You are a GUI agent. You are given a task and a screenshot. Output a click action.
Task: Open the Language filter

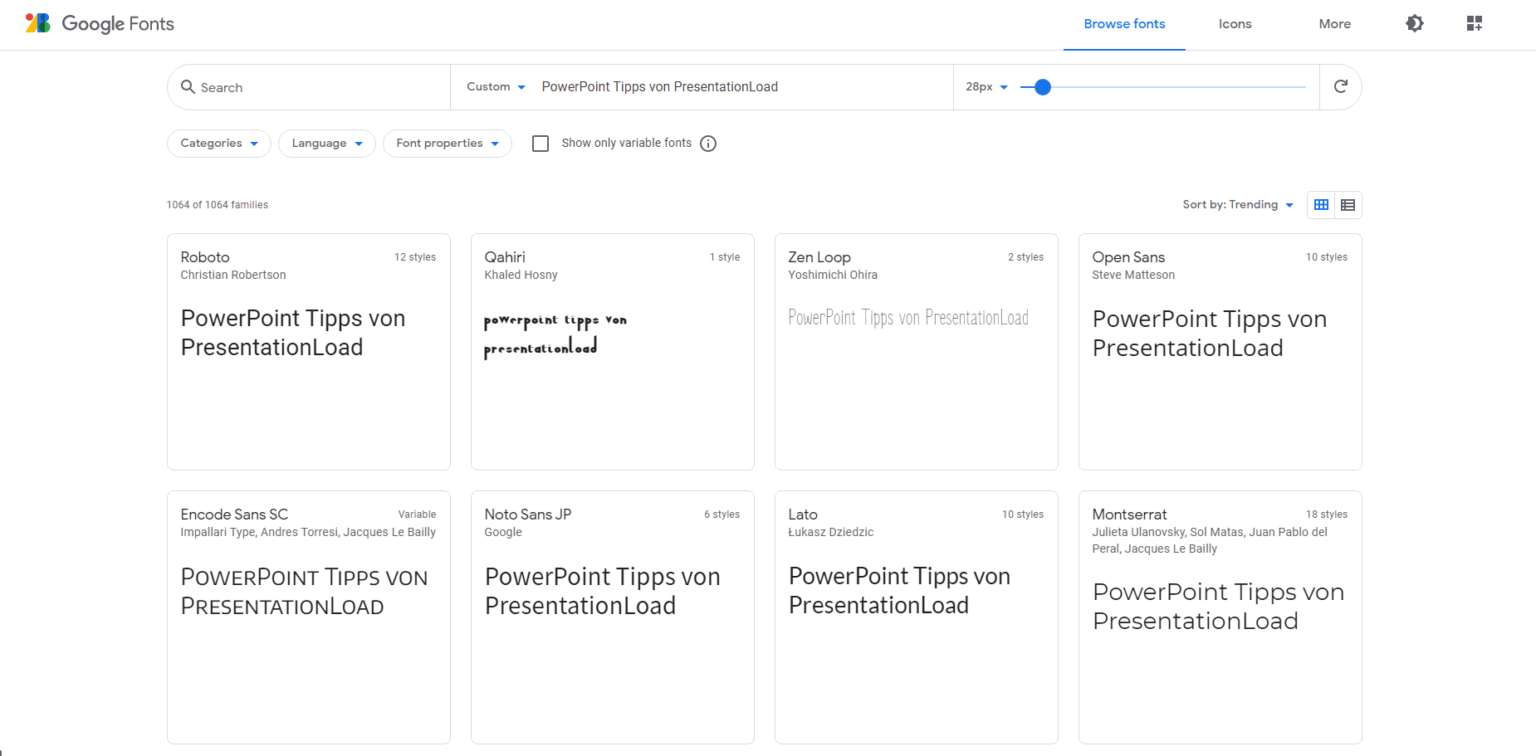326,143
